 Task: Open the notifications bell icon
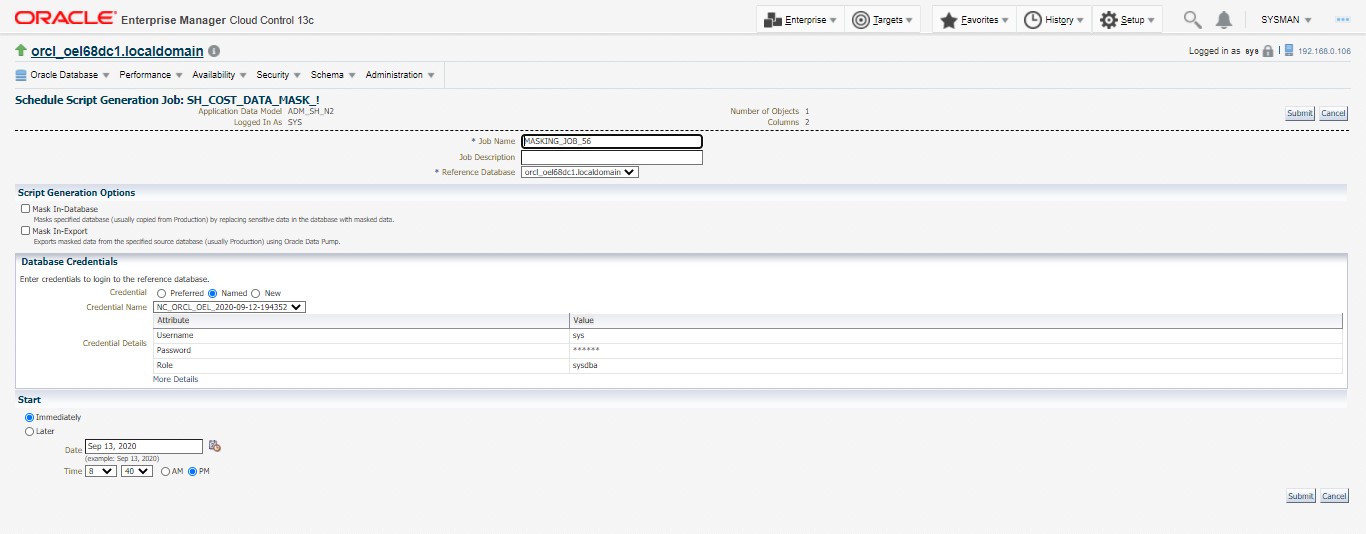pos(1224,20)
